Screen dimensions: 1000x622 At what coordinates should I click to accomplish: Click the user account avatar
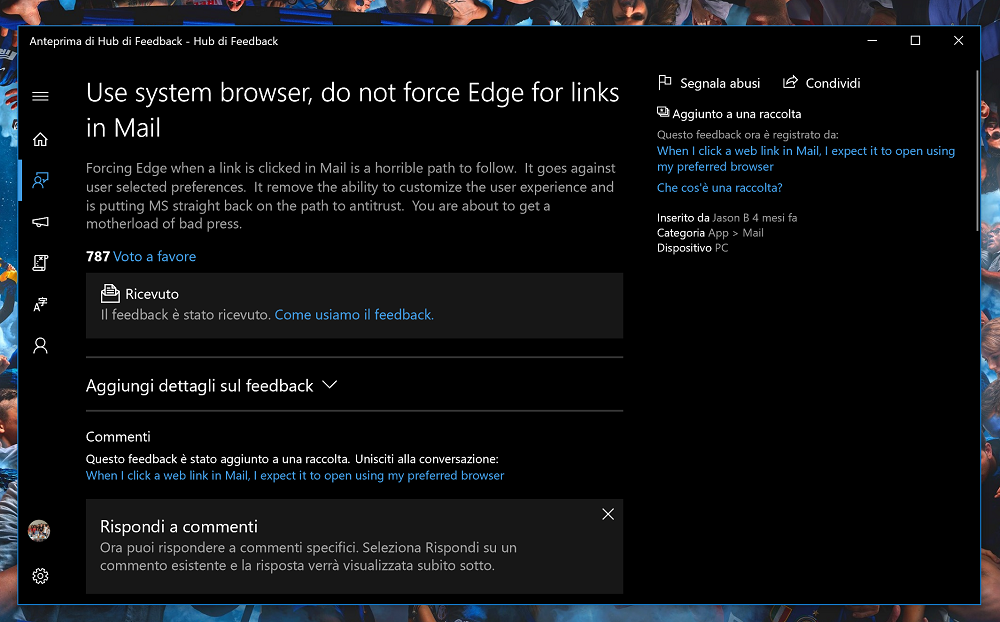(x=39, y=531)
